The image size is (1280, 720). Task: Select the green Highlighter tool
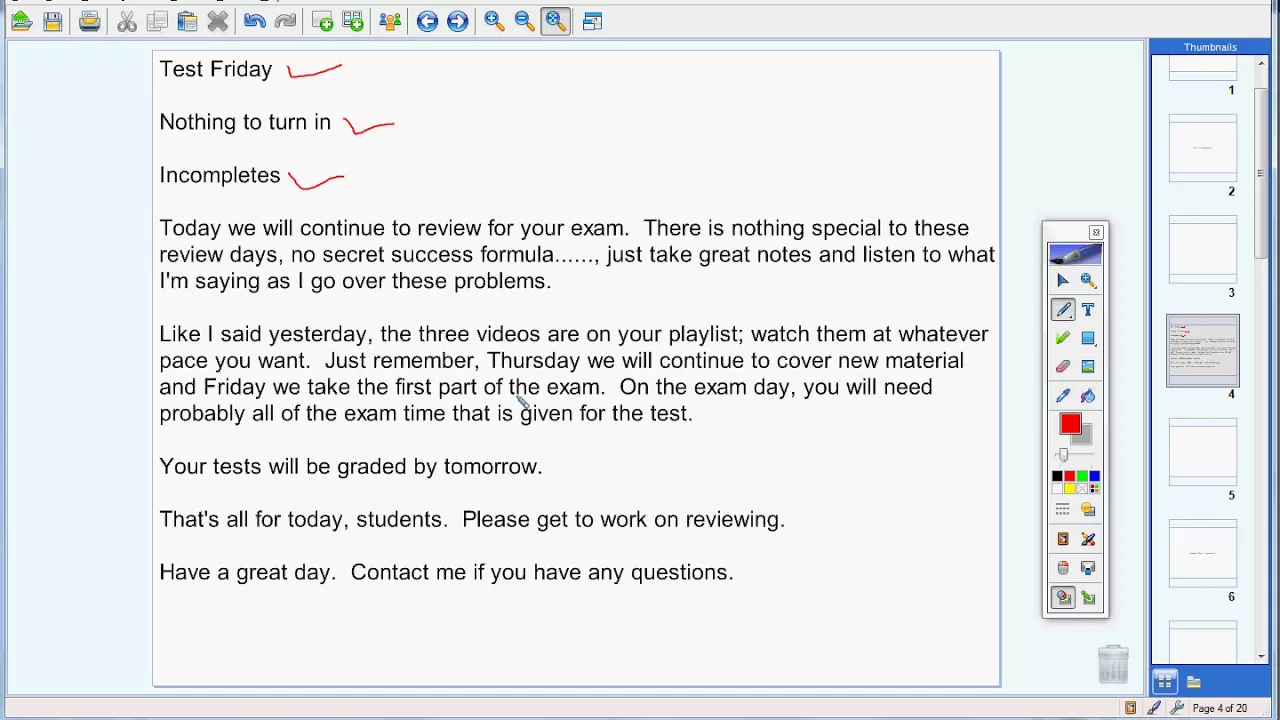[x=1062, y=338]
